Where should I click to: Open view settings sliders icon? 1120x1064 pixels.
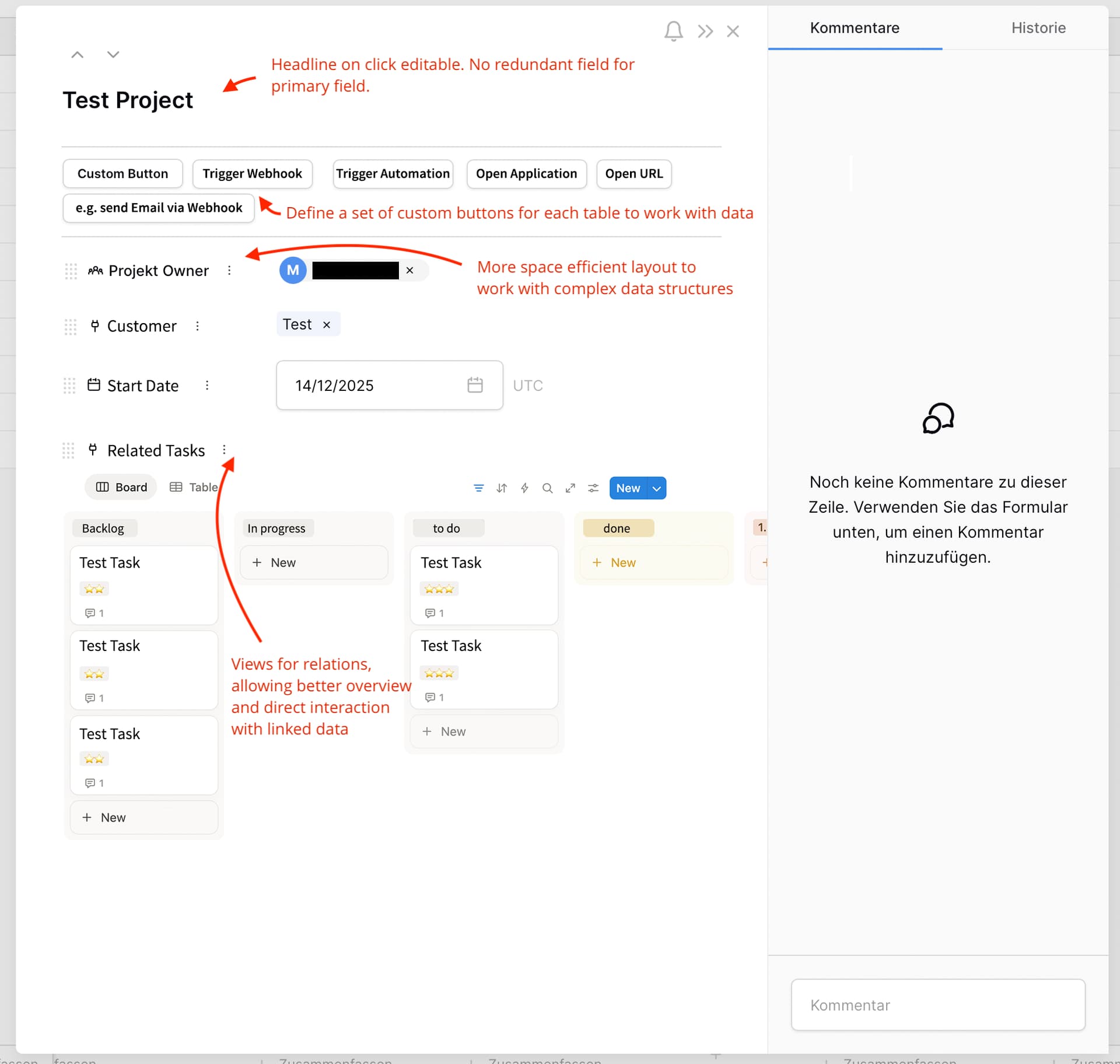(x=593, y=488)
